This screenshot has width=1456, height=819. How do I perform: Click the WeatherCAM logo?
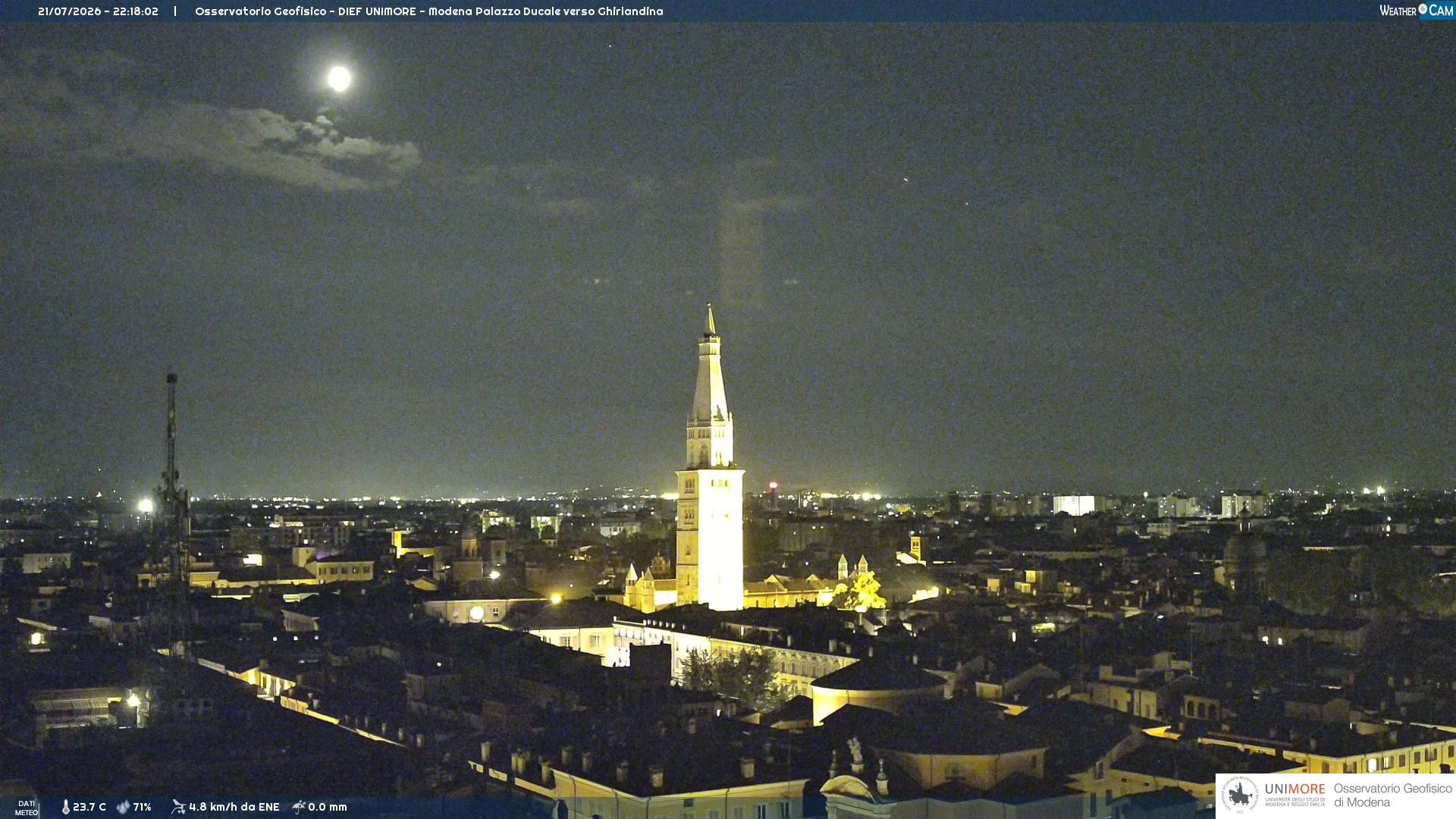pyautogui.click(x=1416, y=11)
